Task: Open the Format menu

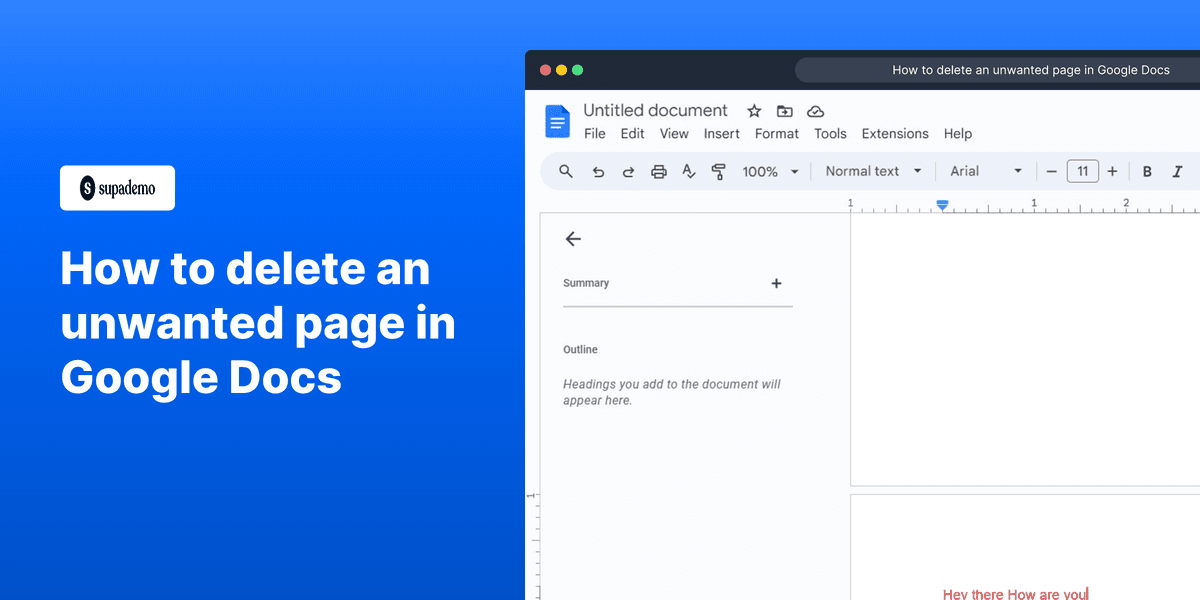Action: pyautogui.click(x=777, y=133)
